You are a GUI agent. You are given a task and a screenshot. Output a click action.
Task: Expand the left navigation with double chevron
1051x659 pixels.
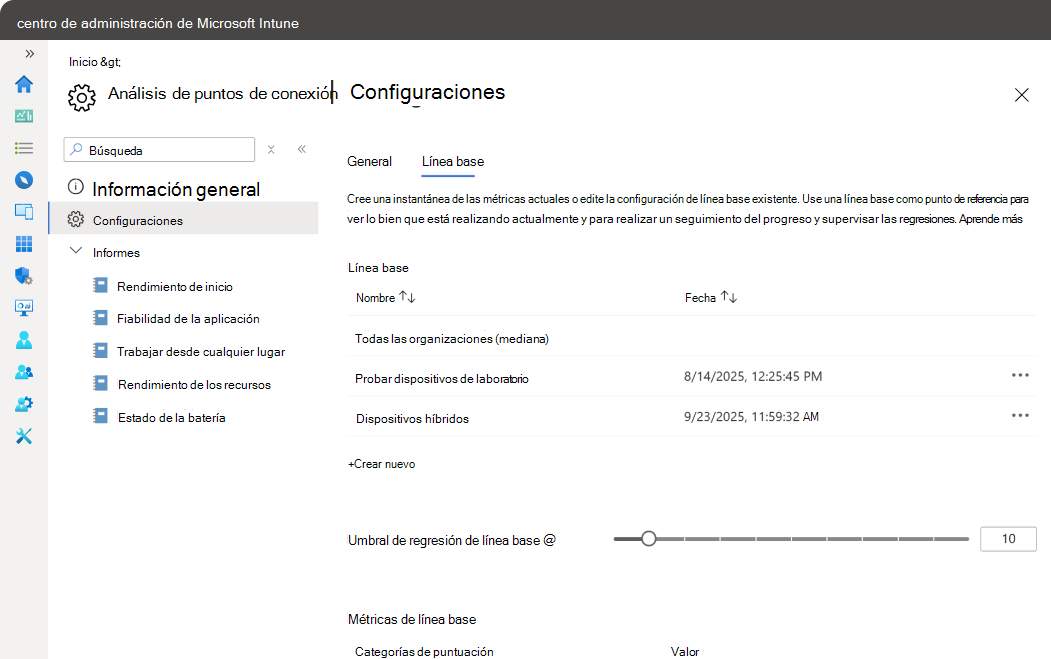tap(29, 54)
